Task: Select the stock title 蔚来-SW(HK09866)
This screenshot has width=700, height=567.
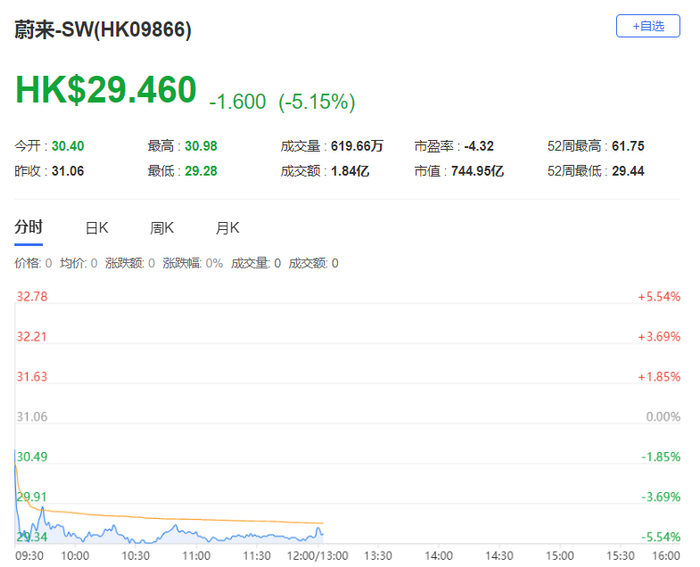Action: (103, 30)
